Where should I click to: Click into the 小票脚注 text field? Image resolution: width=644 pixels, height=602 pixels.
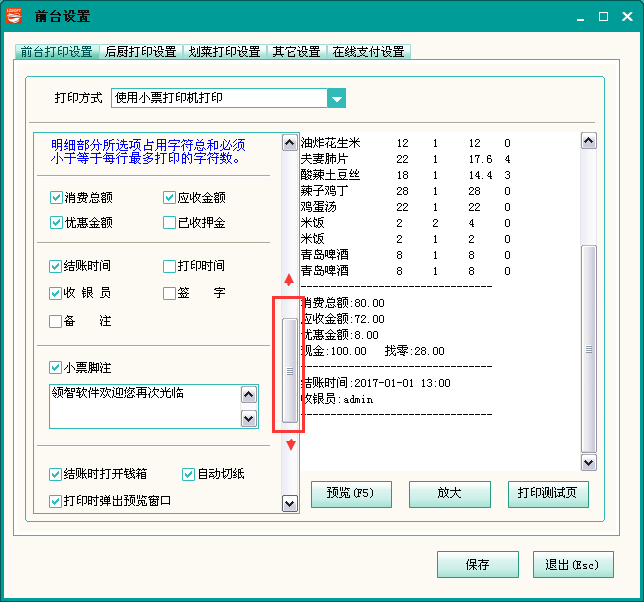143,406
